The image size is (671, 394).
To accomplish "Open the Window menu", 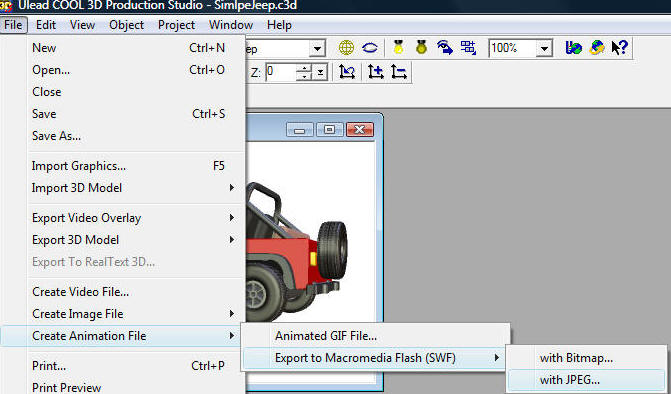I will 231,25.
